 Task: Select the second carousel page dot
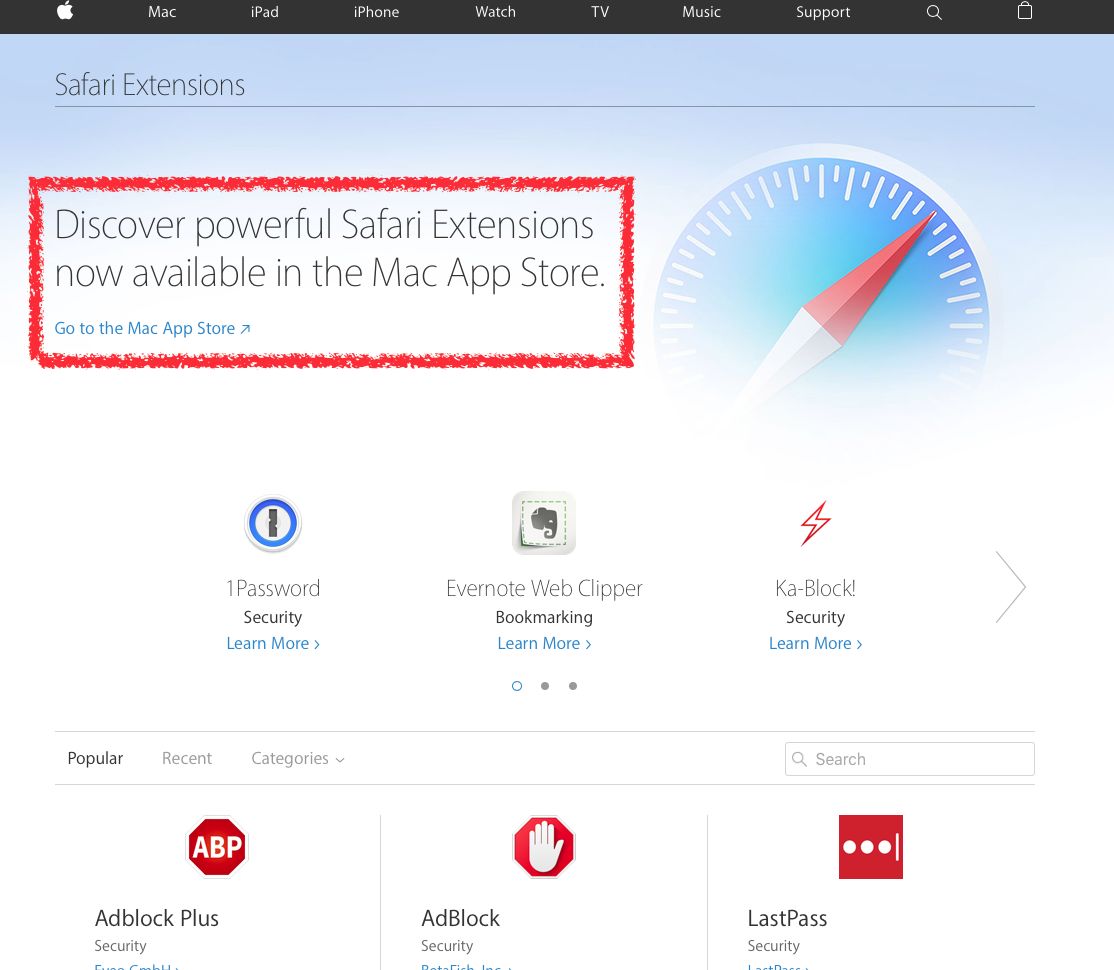pos(545,686)
